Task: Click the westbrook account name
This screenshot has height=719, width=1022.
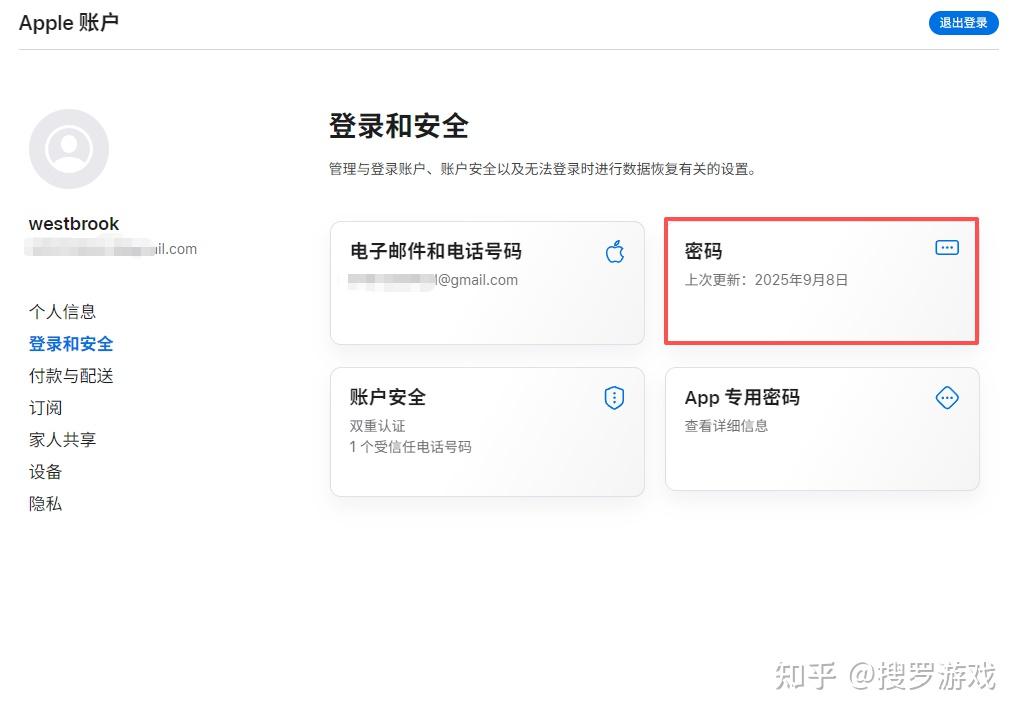Action: [x=74, y=224]
